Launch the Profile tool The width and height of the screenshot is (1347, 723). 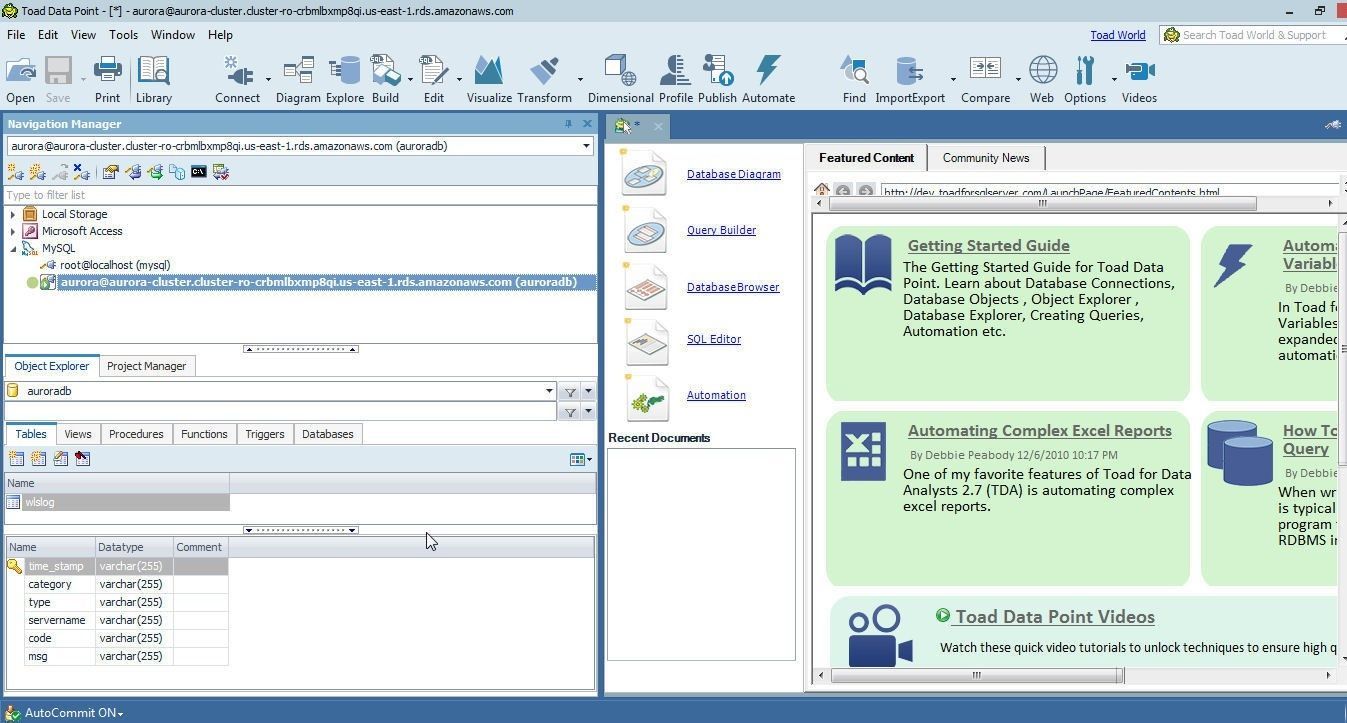676,80
